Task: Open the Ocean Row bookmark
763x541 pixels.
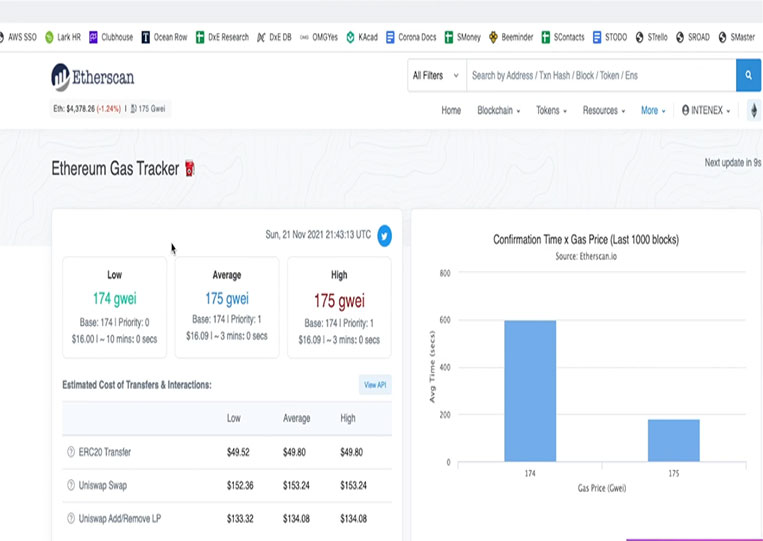Action: [164, 37]
